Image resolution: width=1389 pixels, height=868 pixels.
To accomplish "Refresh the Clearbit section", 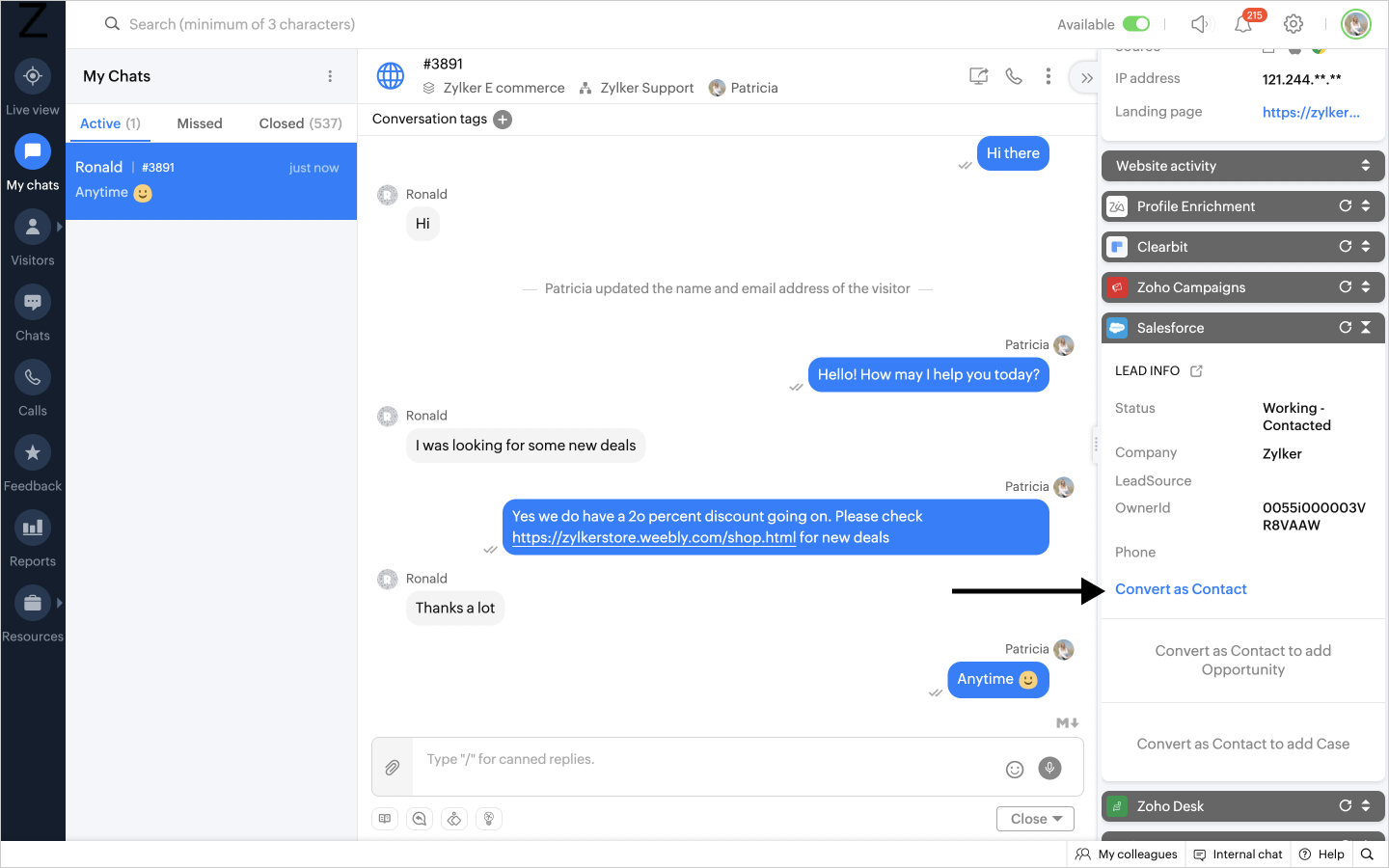I will point(1345,247).
